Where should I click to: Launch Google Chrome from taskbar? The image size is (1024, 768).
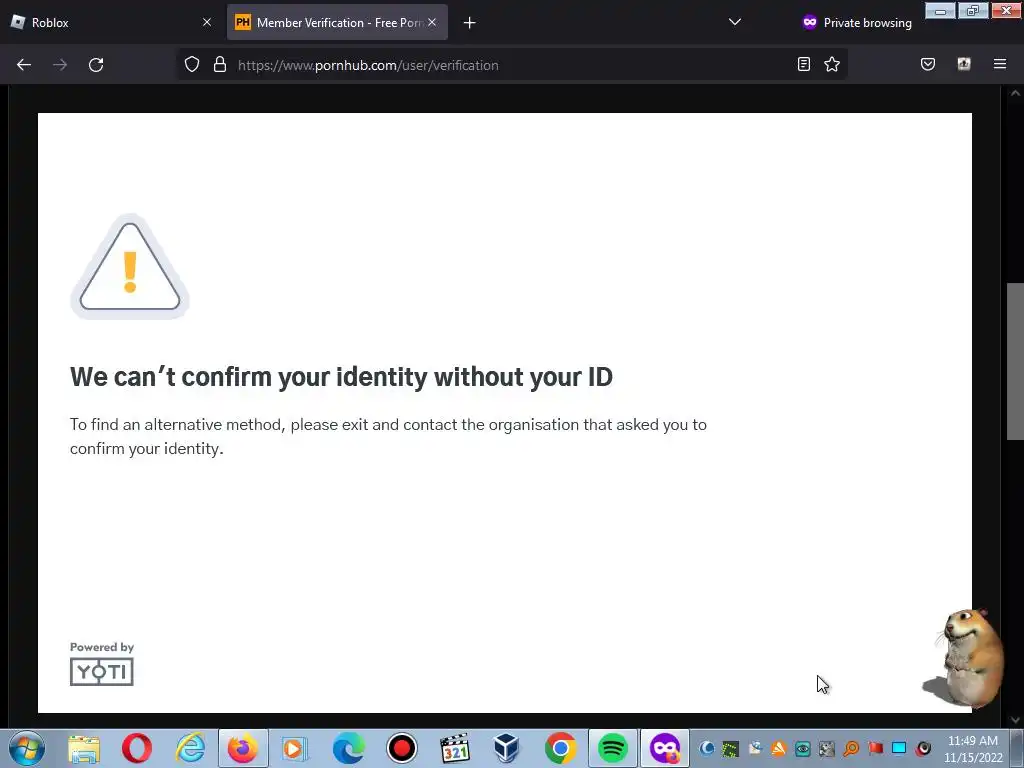(x=560, y=748)
